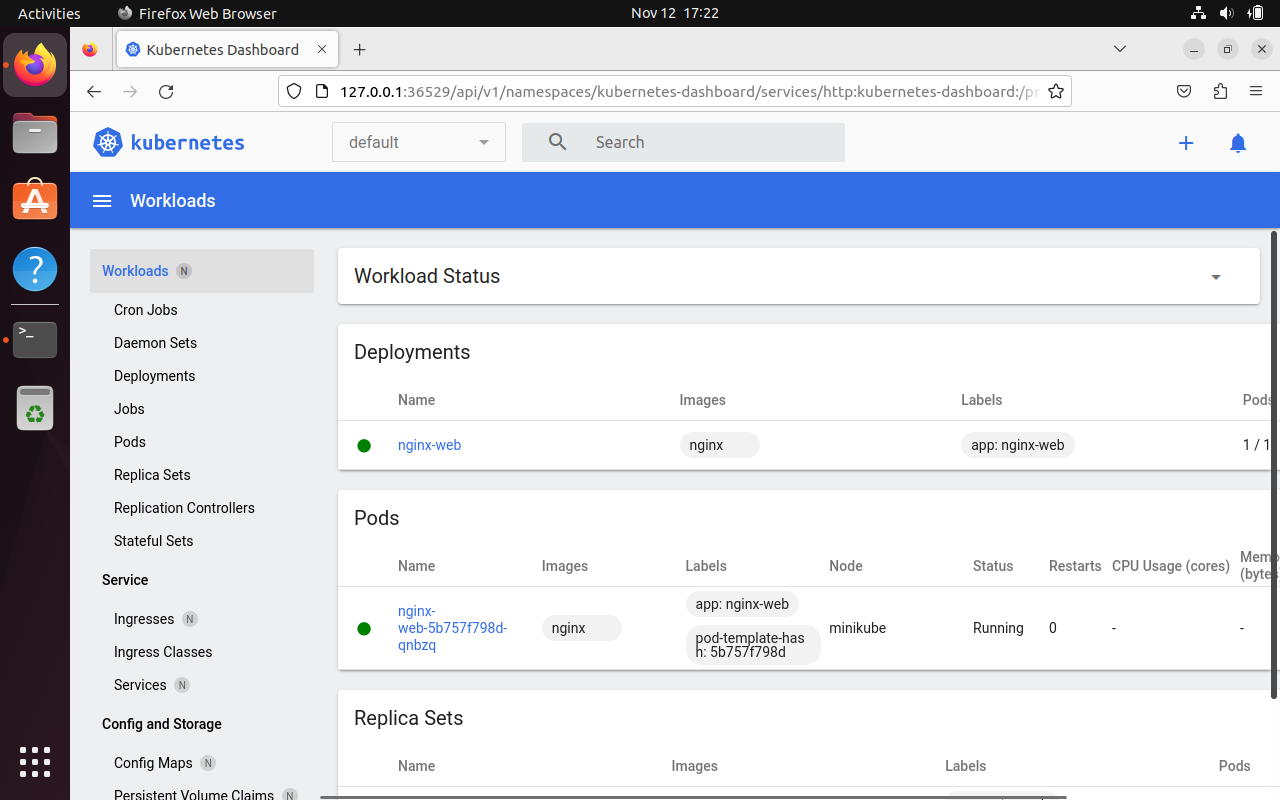Open Services in the sidebar

point(140,685)
